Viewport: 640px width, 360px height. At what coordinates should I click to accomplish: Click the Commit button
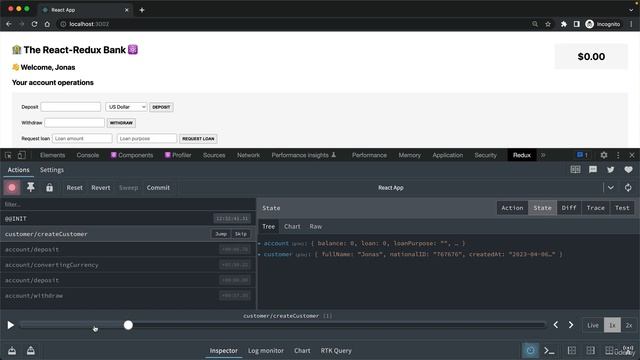pyautogui.click(x=158, y=188)
